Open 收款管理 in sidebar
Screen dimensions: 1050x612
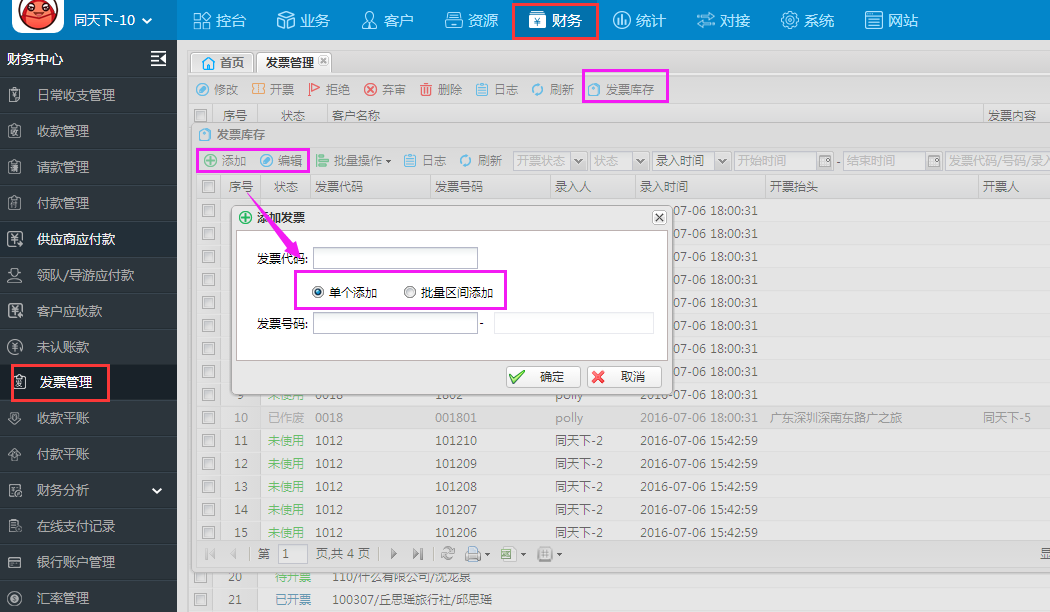click(88, 131)
